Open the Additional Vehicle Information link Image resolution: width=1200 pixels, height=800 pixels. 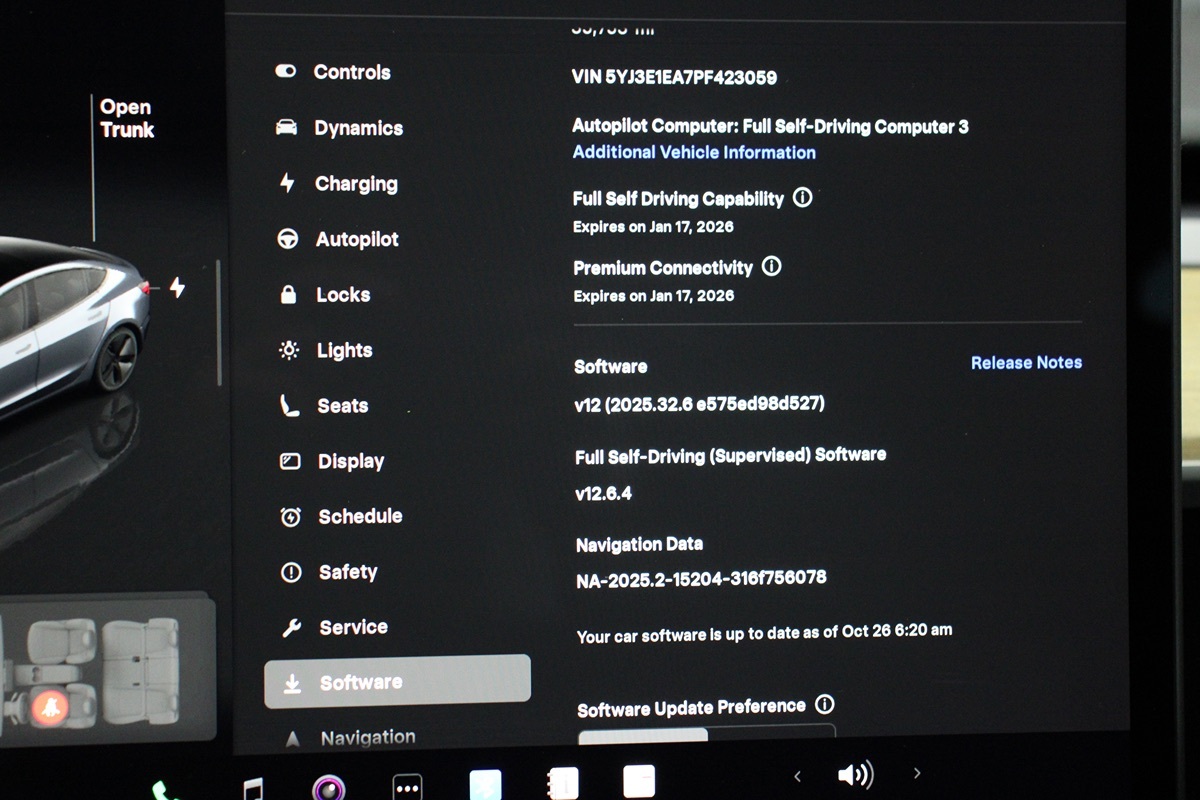(694, 153)
